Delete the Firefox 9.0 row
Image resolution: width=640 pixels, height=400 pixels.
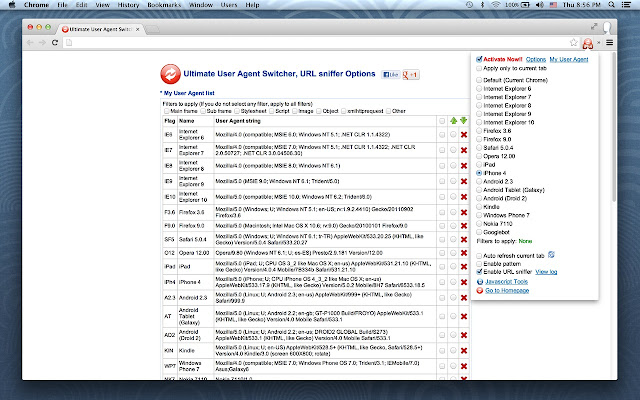click(464, 226)
